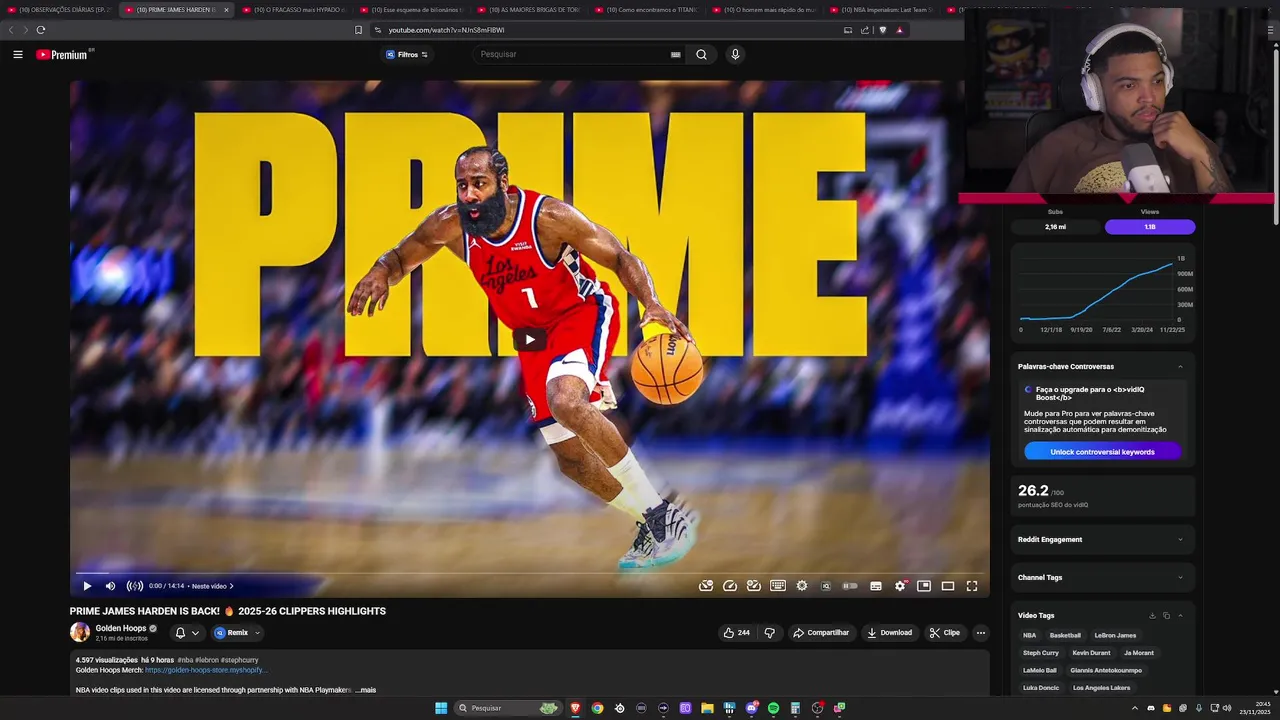This screenshot has width=1280, height=720.
Task: Download video tags icon
Action: click(1152, 615)
